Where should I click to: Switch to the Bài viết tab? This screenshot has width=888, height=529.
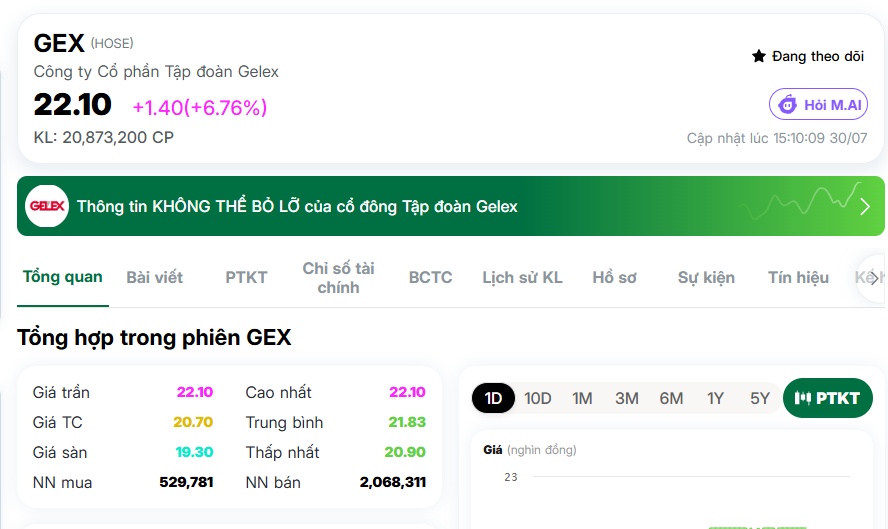coord(155,278)
